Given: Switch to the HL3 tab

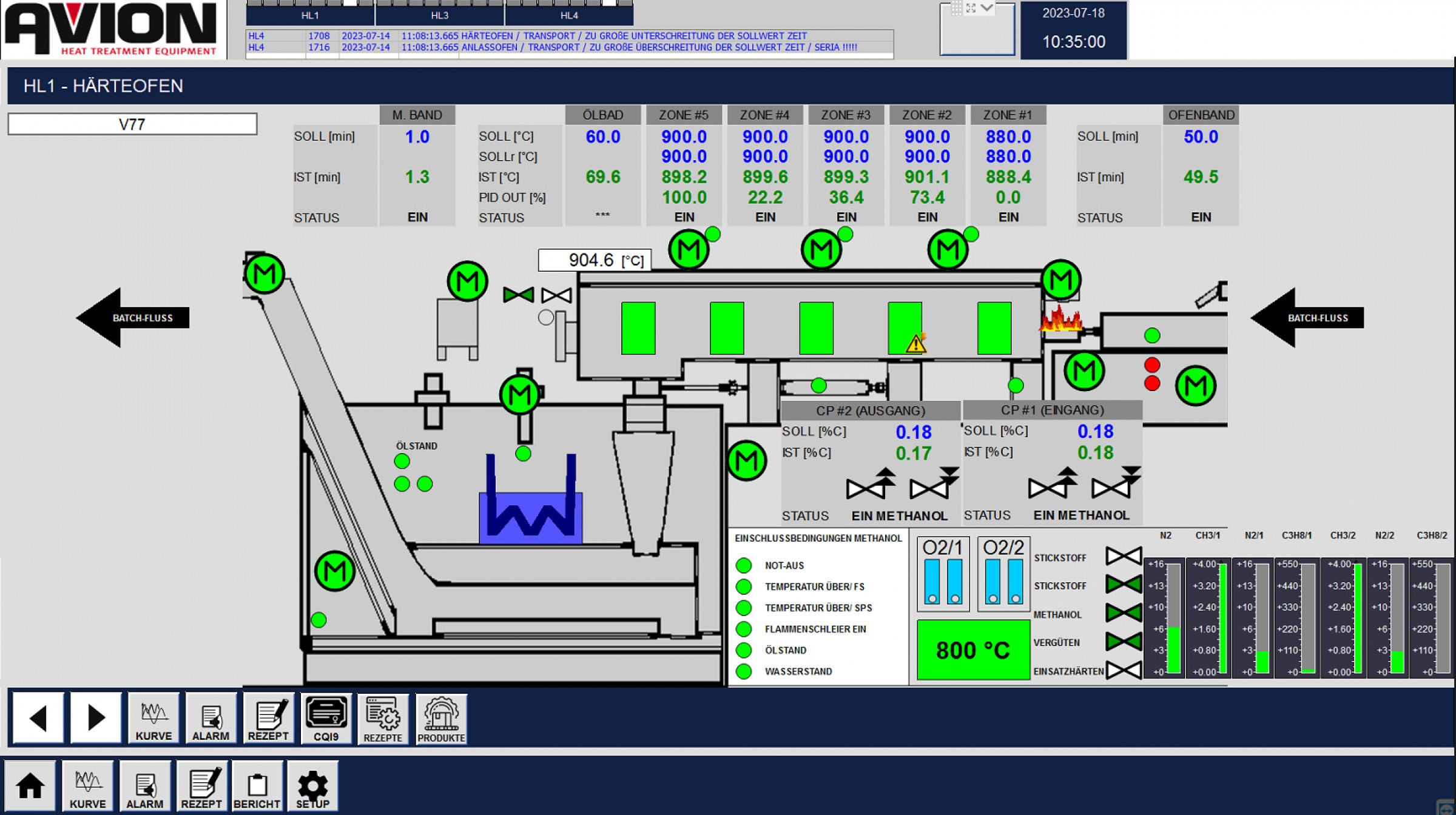Looking at the screenshot, I should click(440, 15).
